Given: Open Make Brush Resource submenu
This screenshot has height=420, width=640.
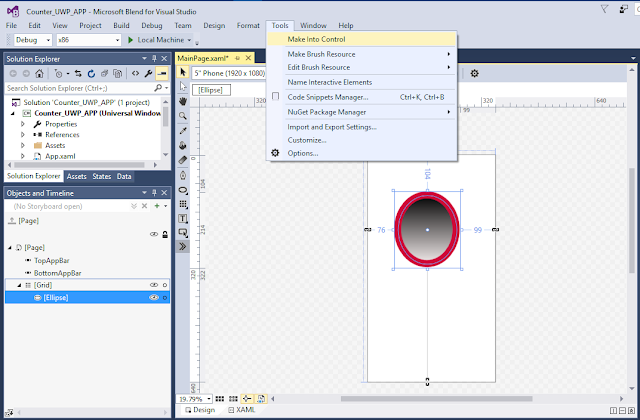Looking at the screenshot, I should 362,54.
